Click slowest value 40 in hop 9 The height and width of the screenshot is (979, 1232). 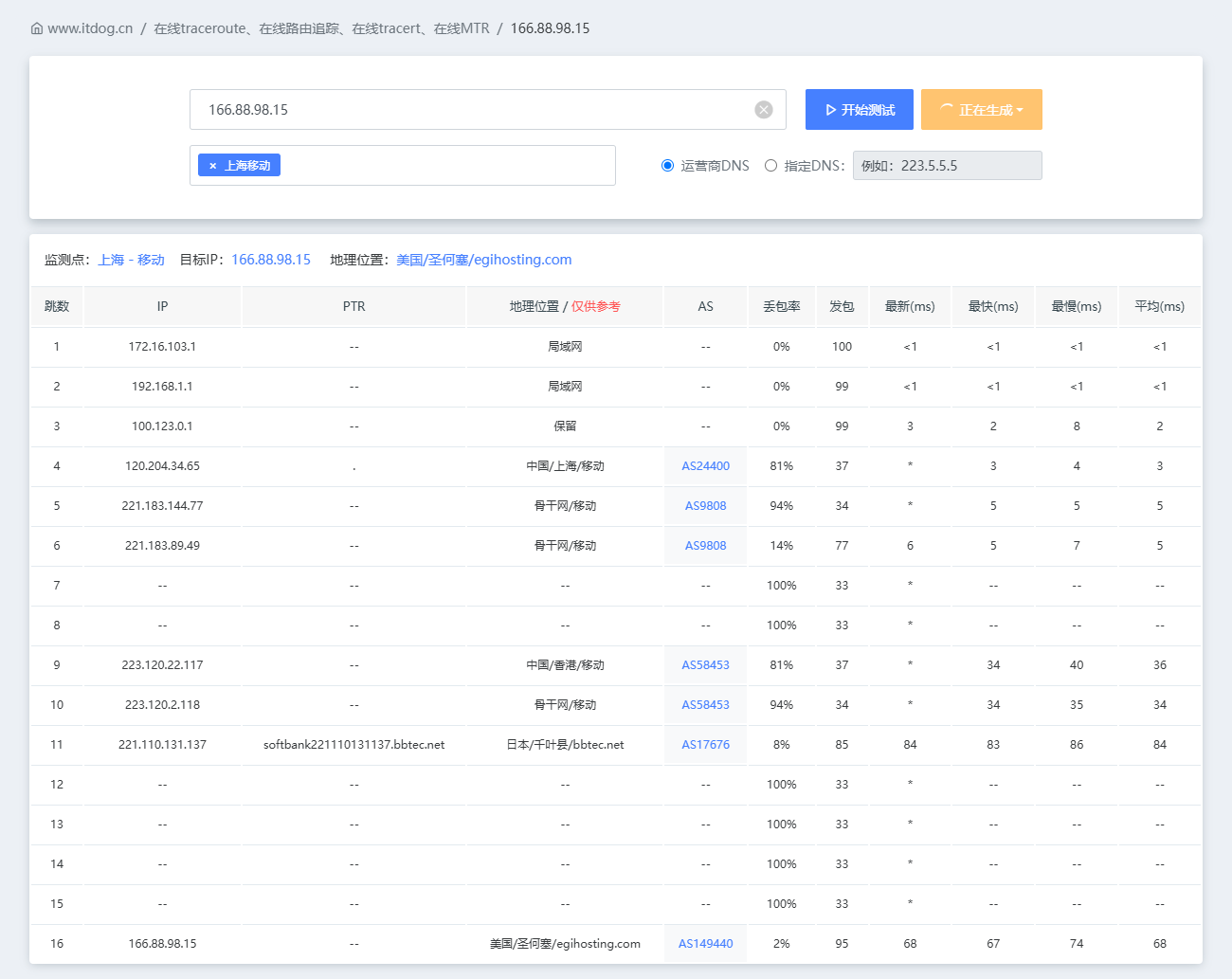point(1077,665)
